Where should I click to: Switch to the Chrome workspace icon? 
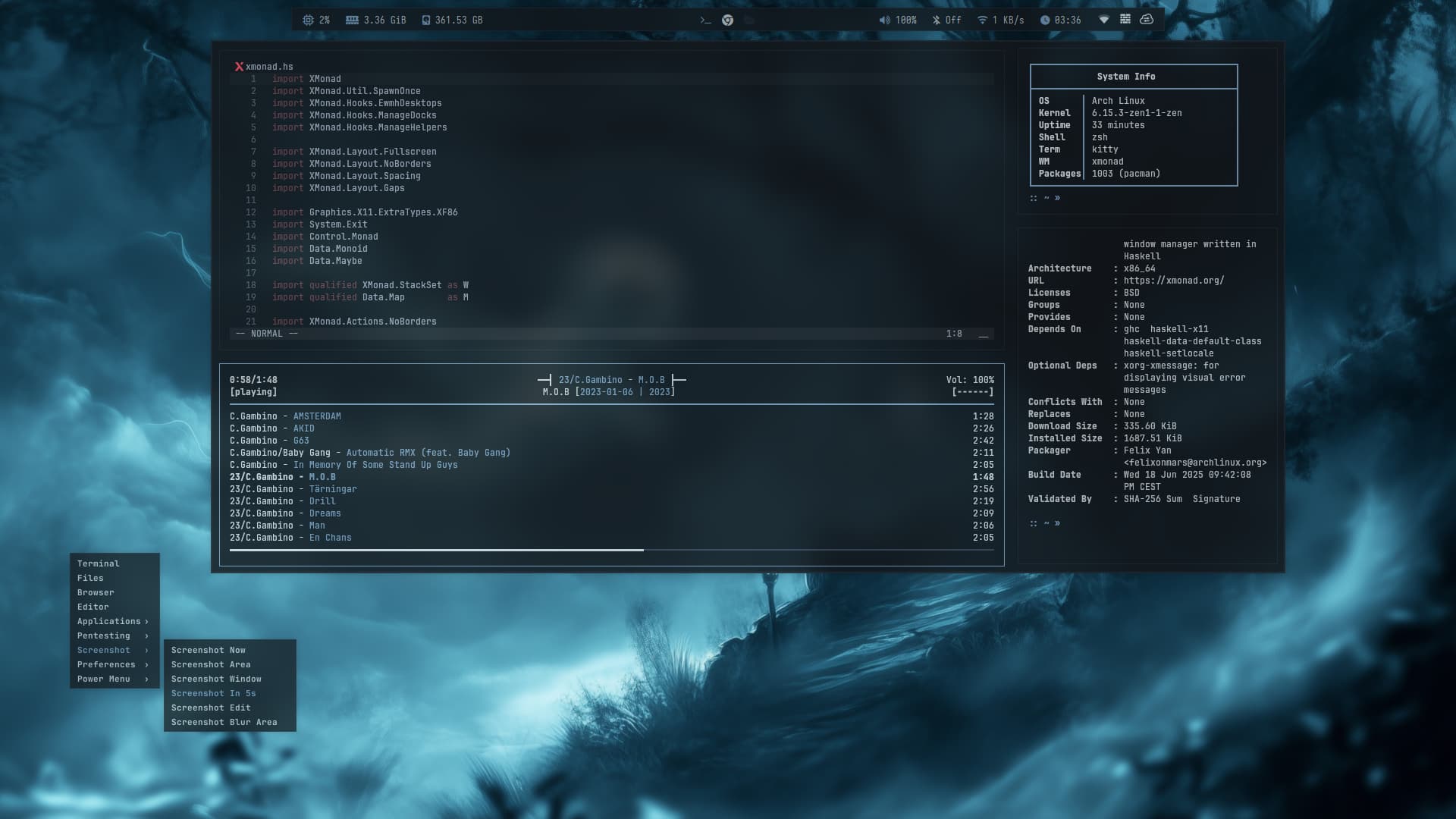point(727,20)
